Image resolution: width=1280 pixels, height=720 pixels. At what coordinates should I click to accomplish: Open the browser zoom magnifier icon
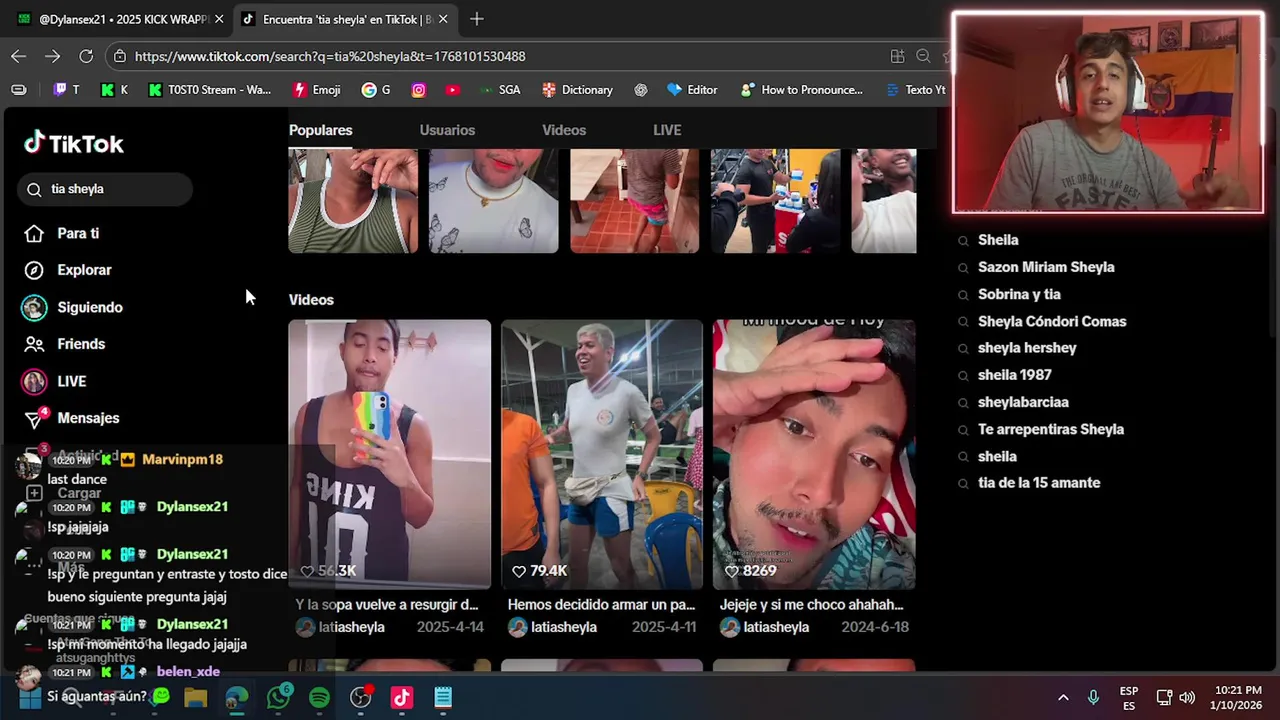click(x=923, y=56)
